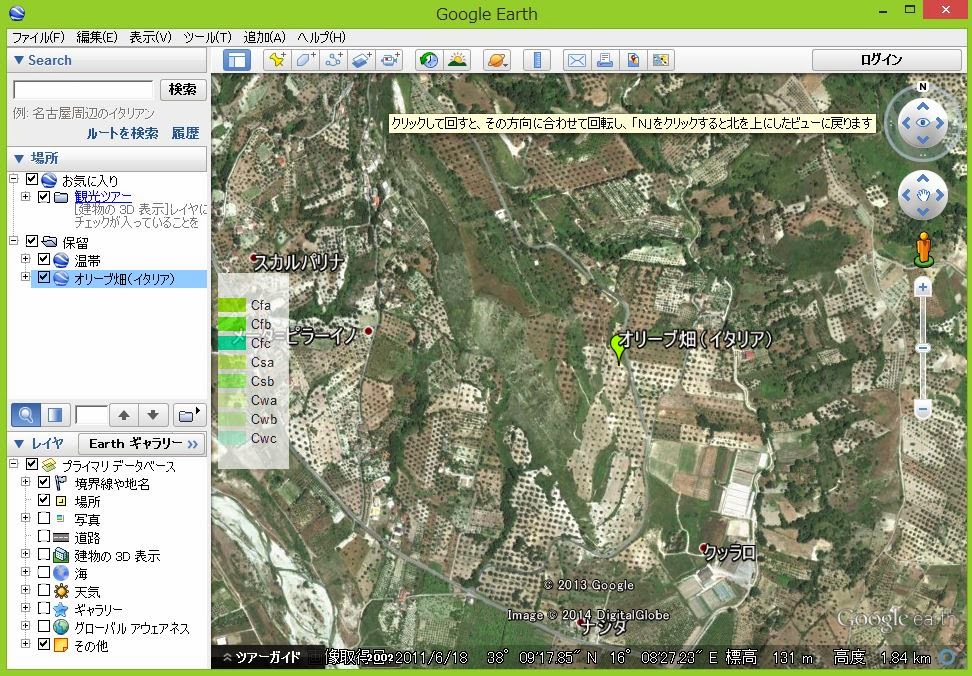The width and height of the screenshot is (972, 676).
Task: Open the 編集(E) menu
Action: click(97, 37)
